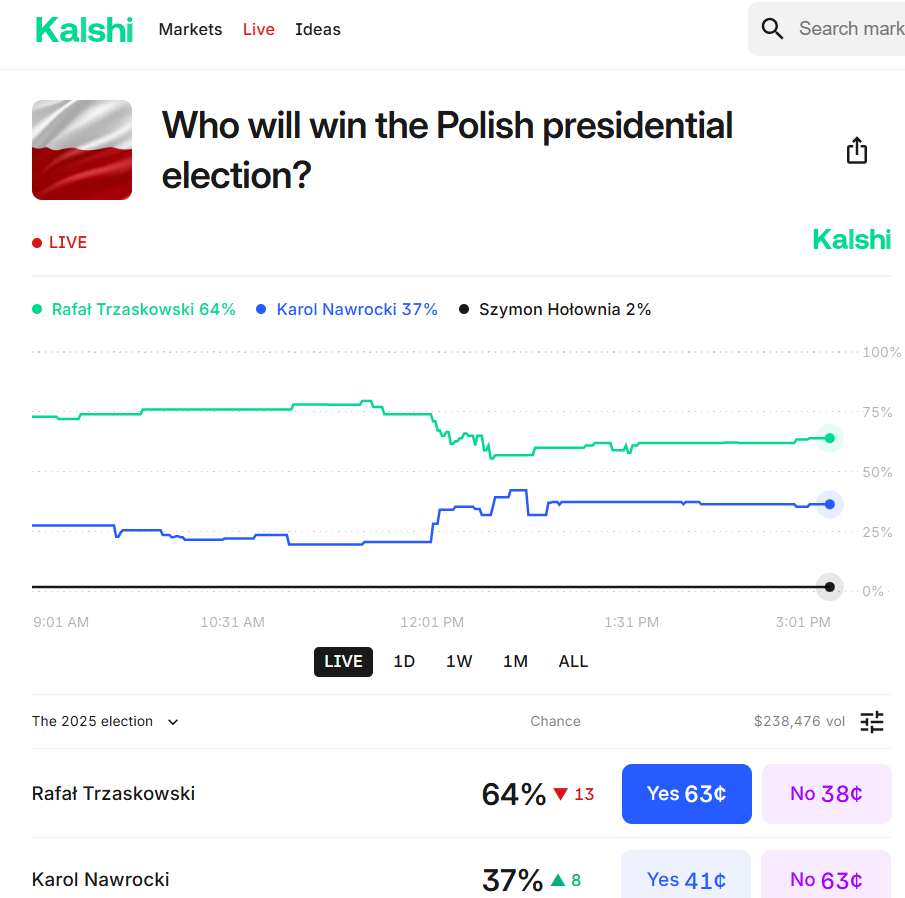Click the search magnifier icon

(x=772, y=29)
